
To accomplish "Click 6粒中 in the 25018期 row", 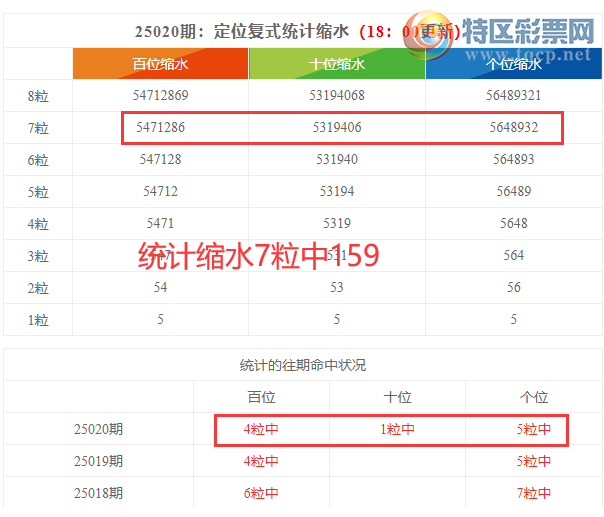I will 261,493.
